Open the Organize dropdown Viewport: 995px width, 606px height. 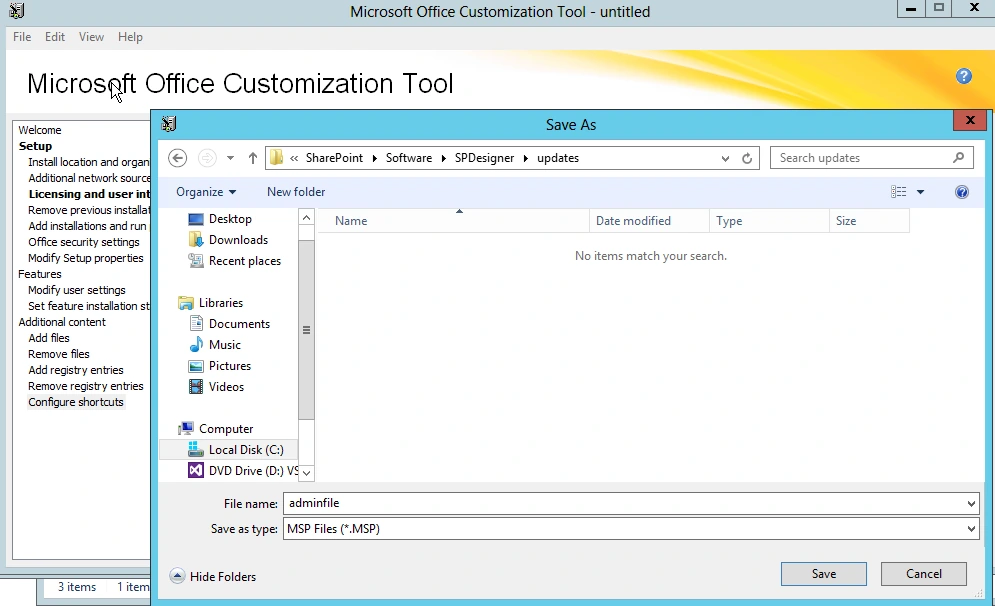[206, 192]
